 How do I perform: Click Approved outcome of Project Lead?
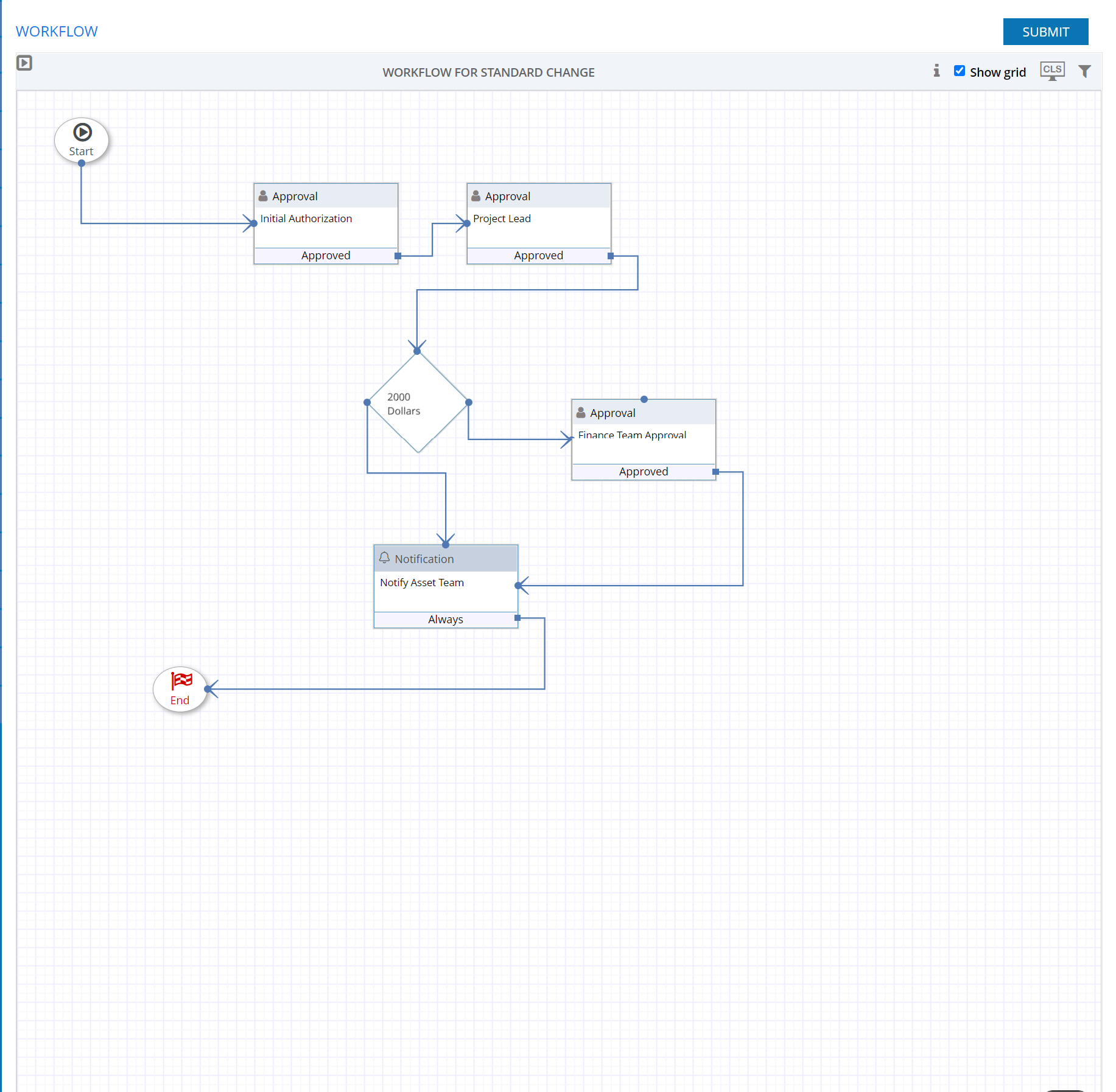pyautogui.click(x=538, y=256)
